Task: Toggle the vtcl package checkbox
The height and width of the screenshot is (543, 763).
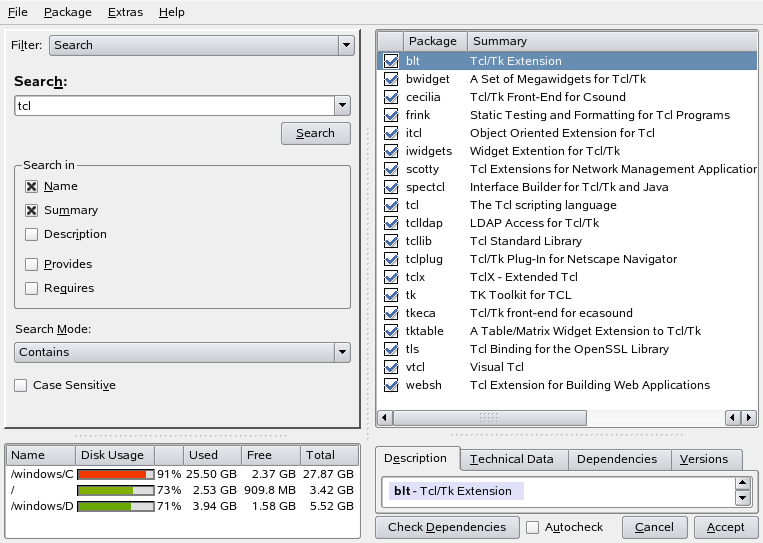Action: click(x=391, y=367)
